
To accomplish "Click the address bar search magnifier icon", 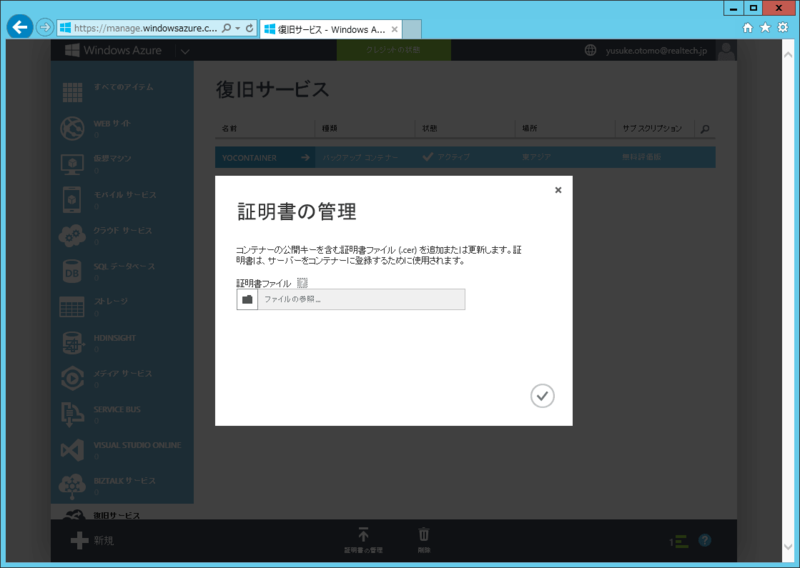I will [x=227, y=28].
